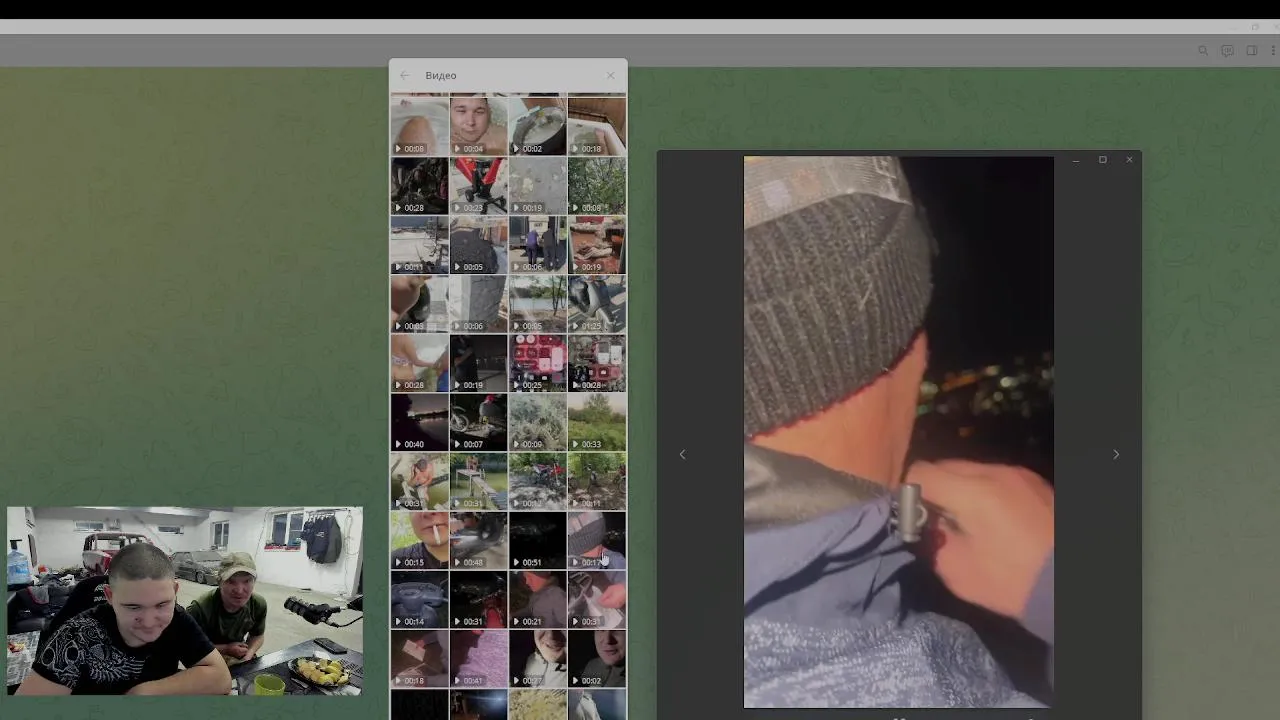Screen dimensions: 1280x720
Task: Open the 00:41 purple fabric video
Action: click(478, 658)
